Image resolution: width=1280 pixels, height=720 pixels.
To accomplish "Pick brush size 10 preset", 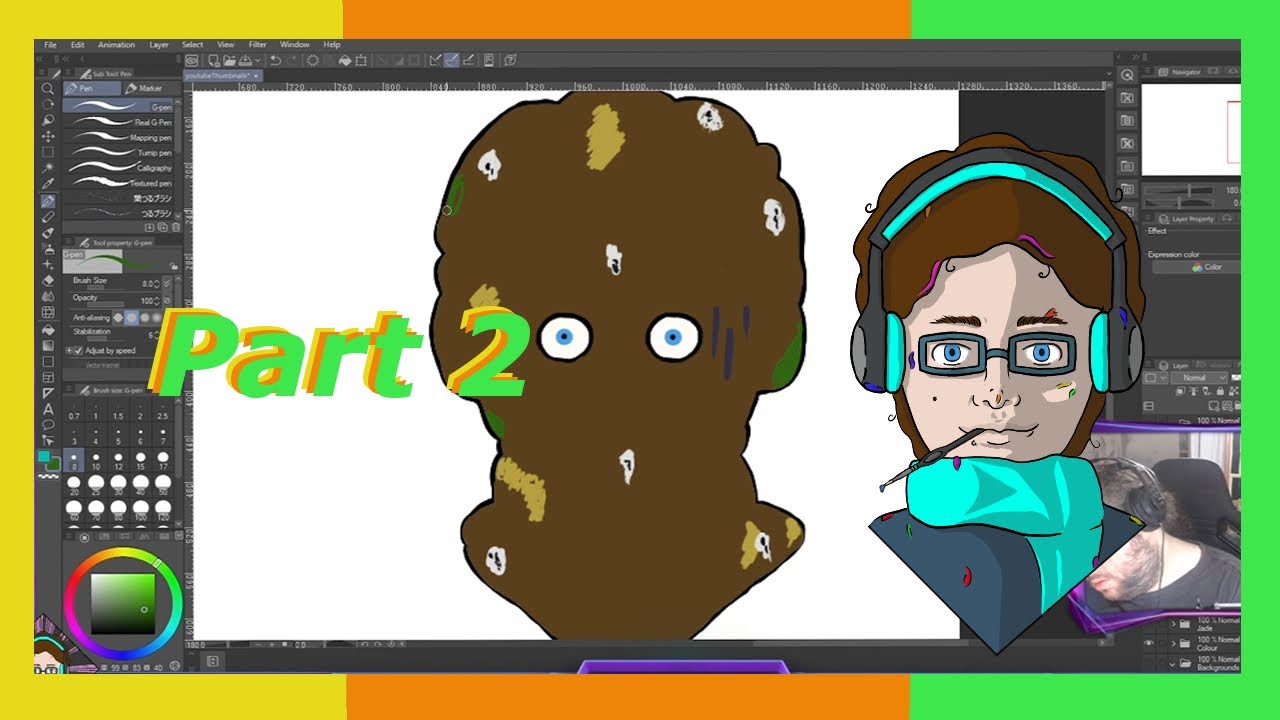I will pos(96,460).
